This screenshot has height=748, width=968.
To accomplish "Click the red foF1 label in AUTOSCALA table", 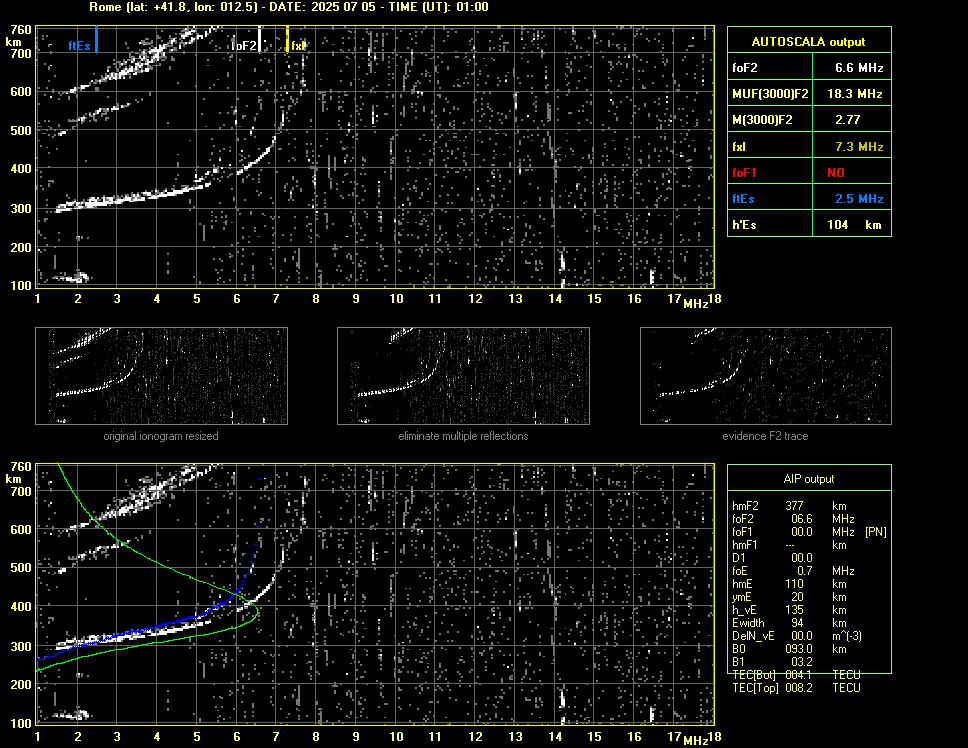I will pos(743,173).
